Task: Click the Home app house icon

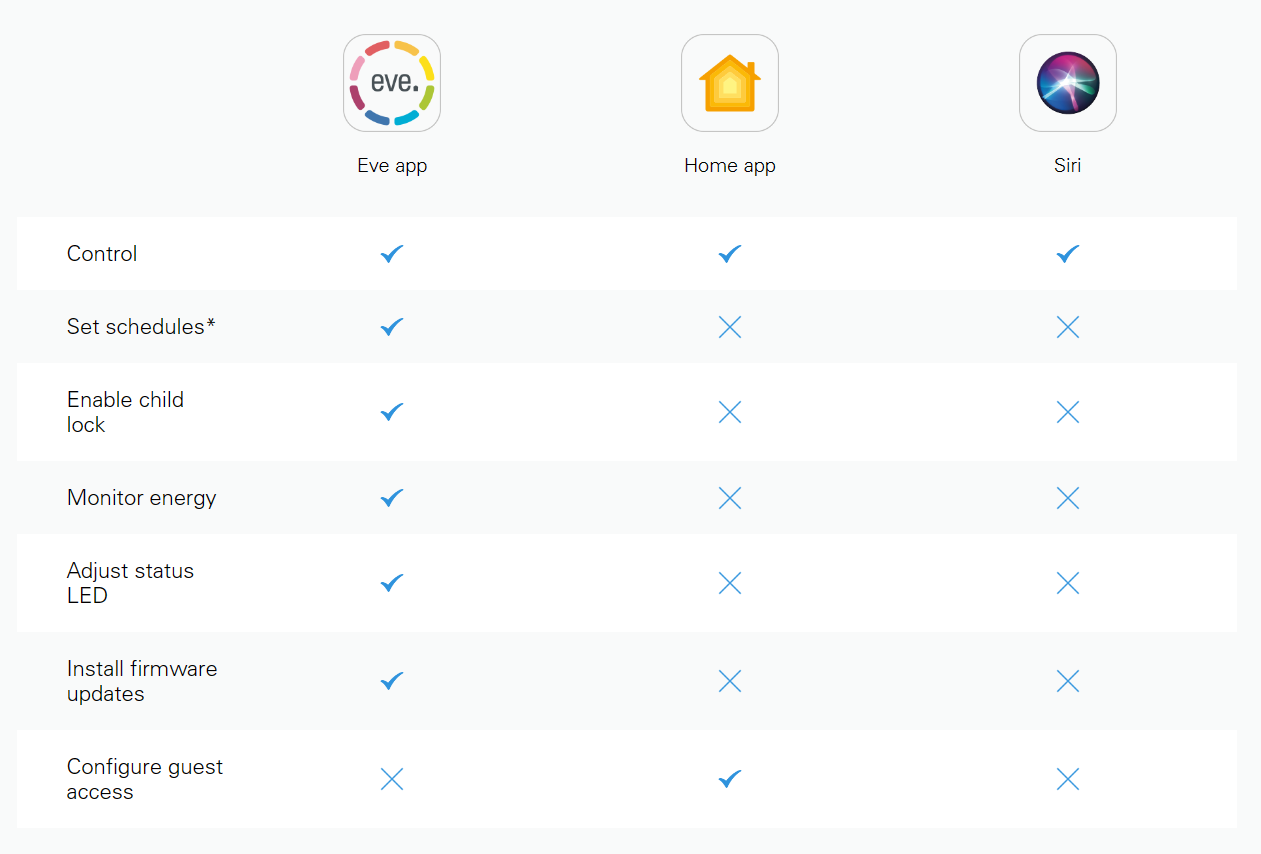Action: (730, 83)
